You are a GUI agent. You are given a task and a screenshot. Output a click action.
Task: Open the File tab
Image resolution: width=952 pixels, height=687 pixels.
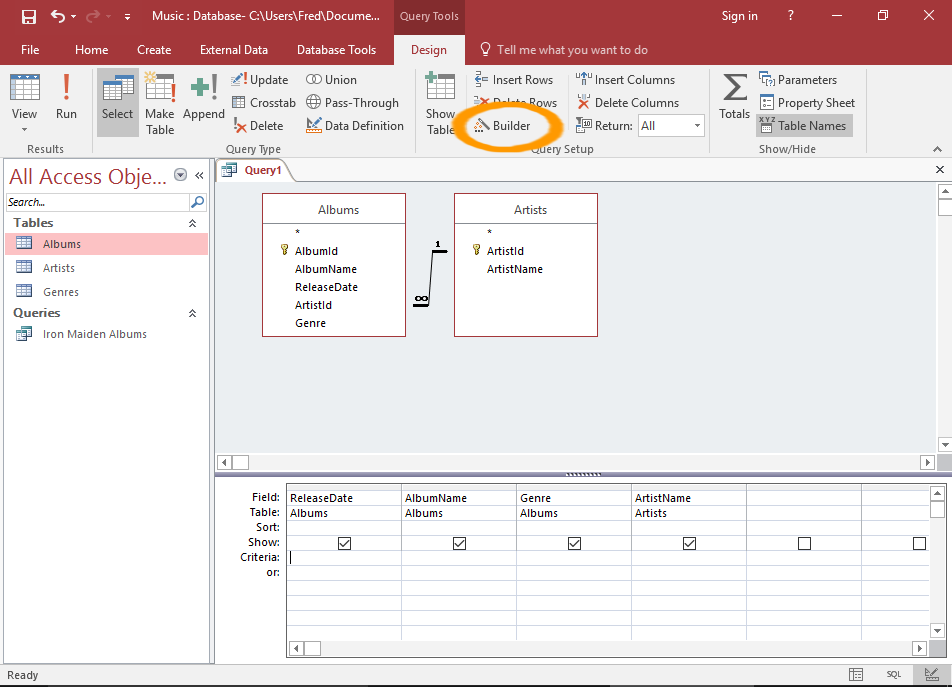(30, 50)
